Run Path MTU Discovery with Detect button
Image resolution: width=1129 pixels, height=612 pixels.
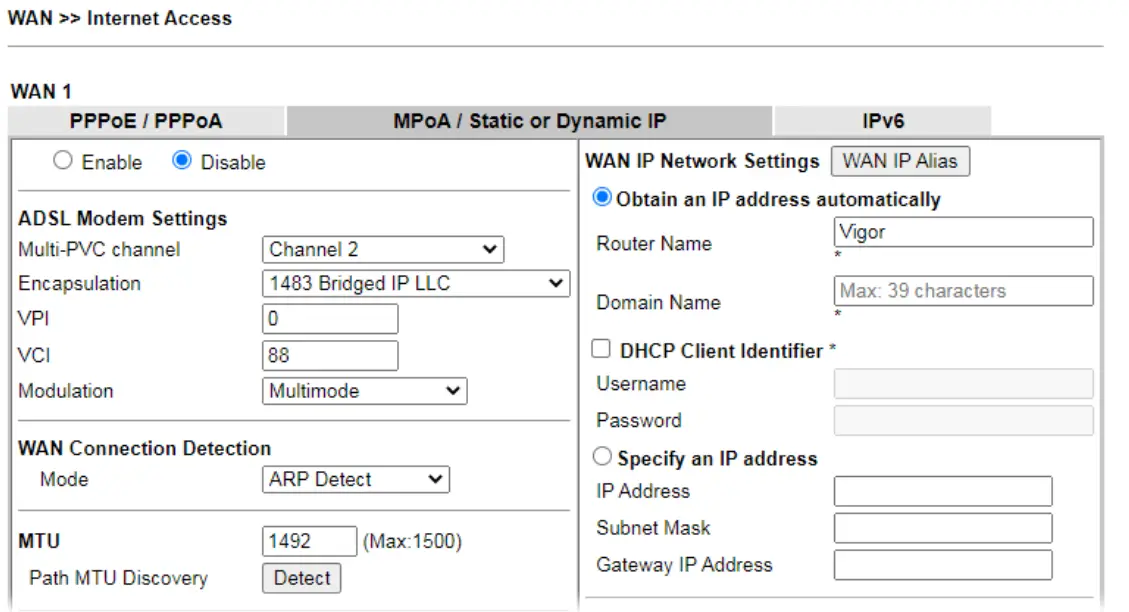(301, 577)
